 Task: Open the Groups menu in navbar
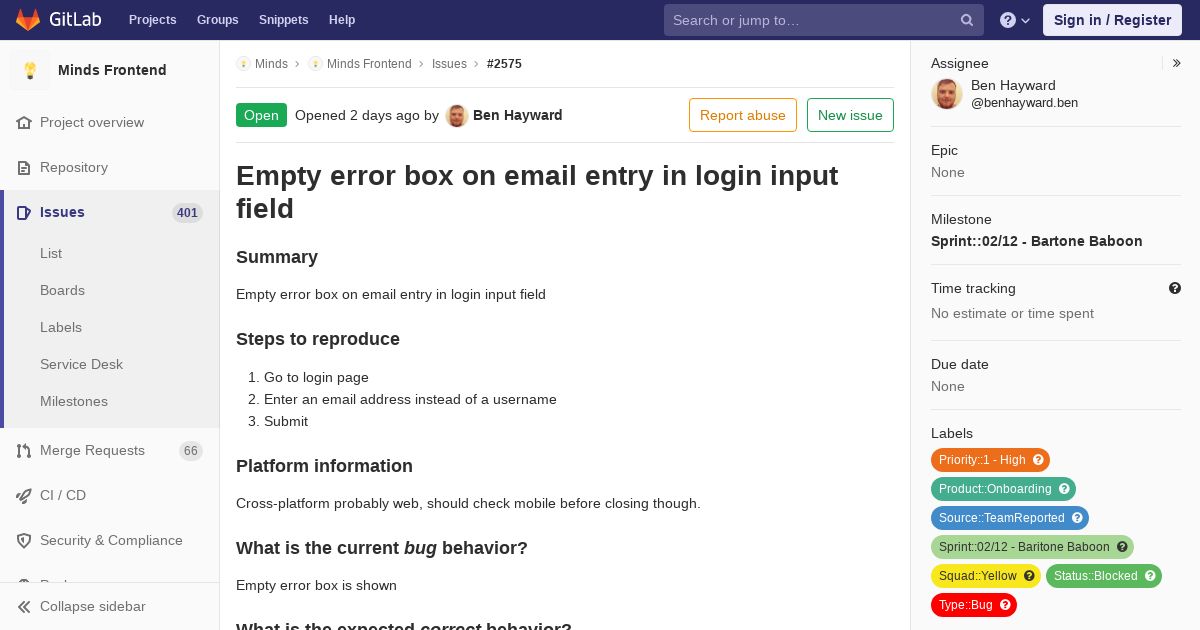click(217, 20)
